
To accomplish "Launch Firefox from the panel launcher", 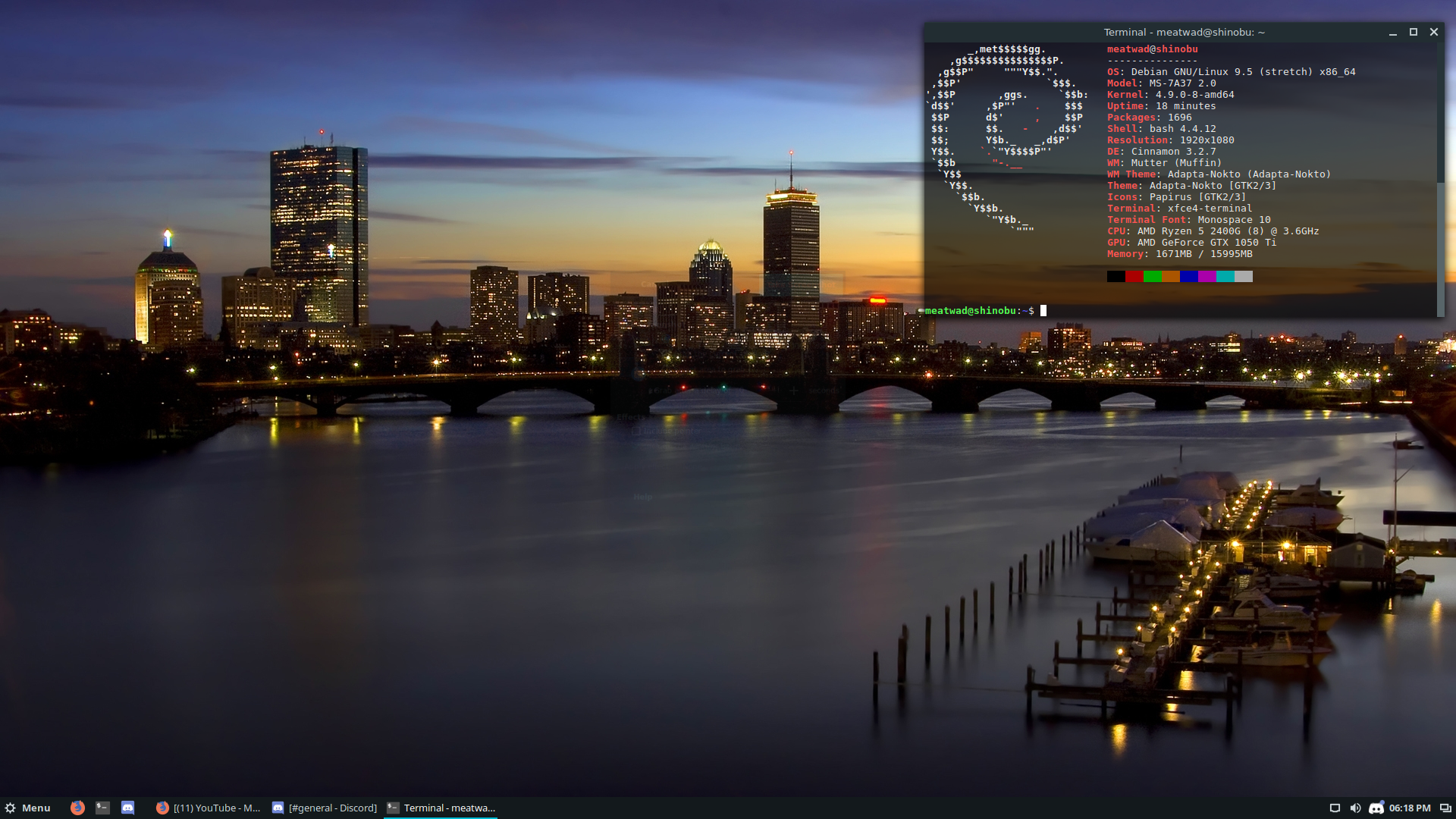I will (77, 808).
